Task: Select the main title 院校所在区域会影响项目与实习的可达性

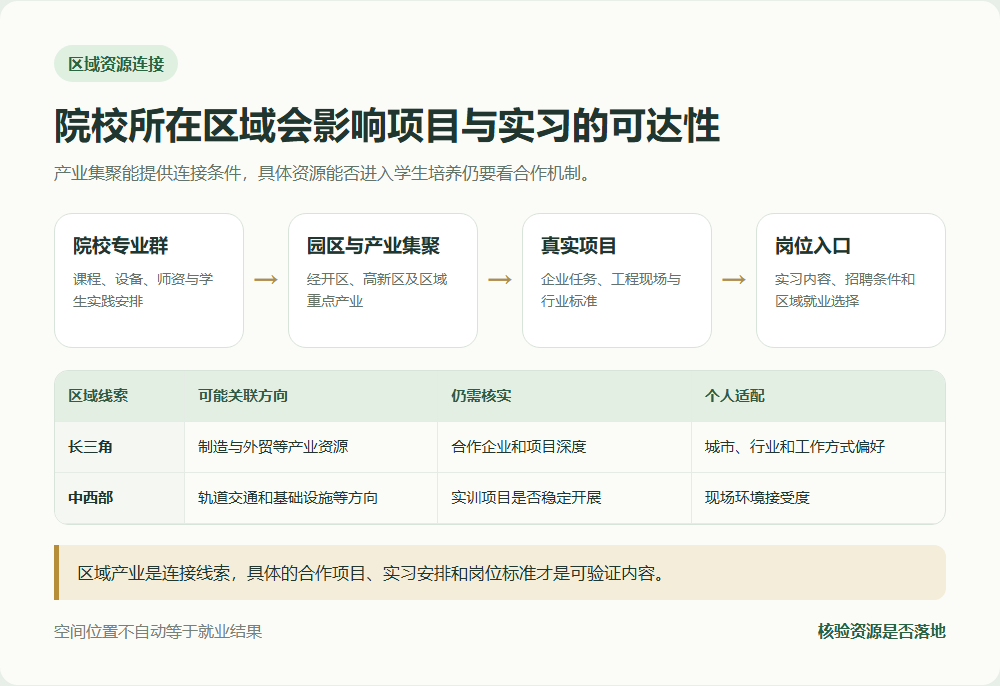Action: (x=387, y=126)
